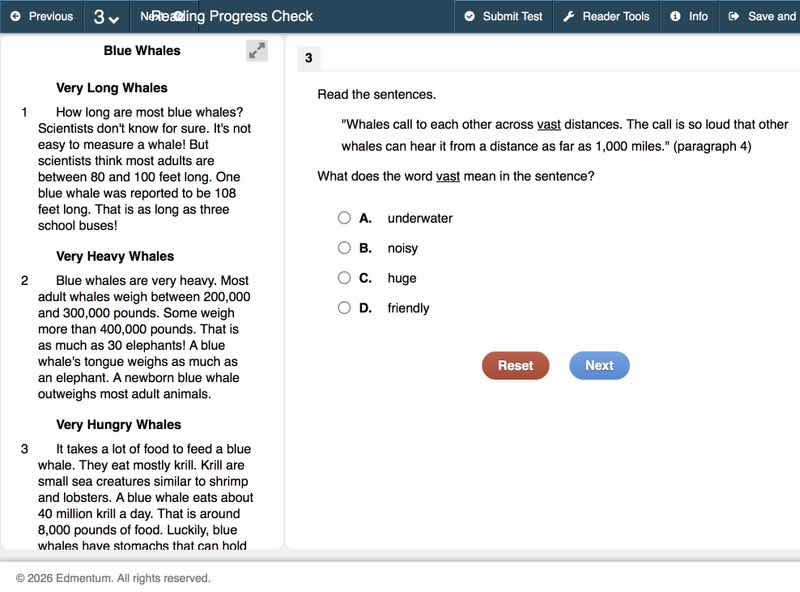This screenshot has height=592, width=800.
Task: Click the Edmentum copyright footer text
Action: pyautogui.click(x=113, y=578)
